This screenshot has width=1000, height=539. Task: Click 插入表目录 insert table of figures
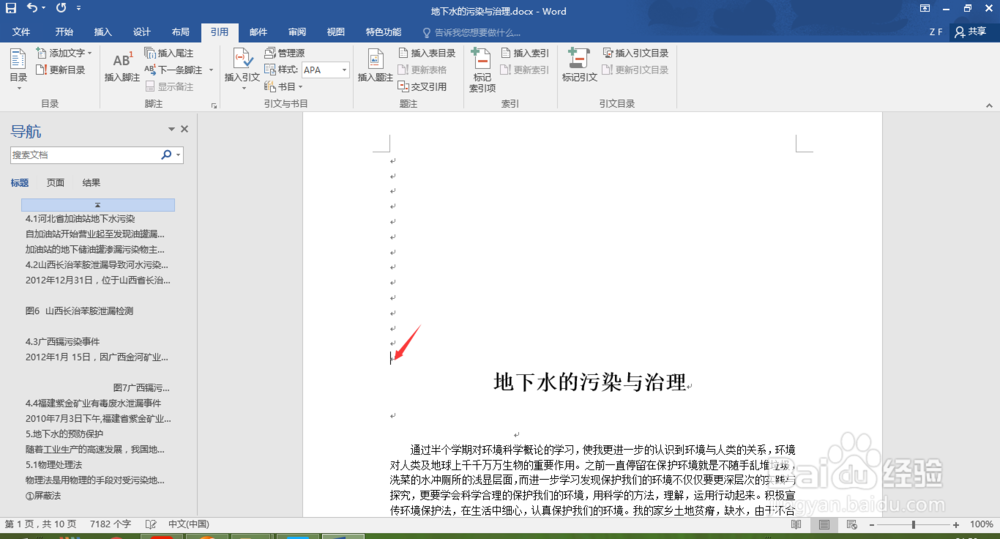(x=427, y=53)
